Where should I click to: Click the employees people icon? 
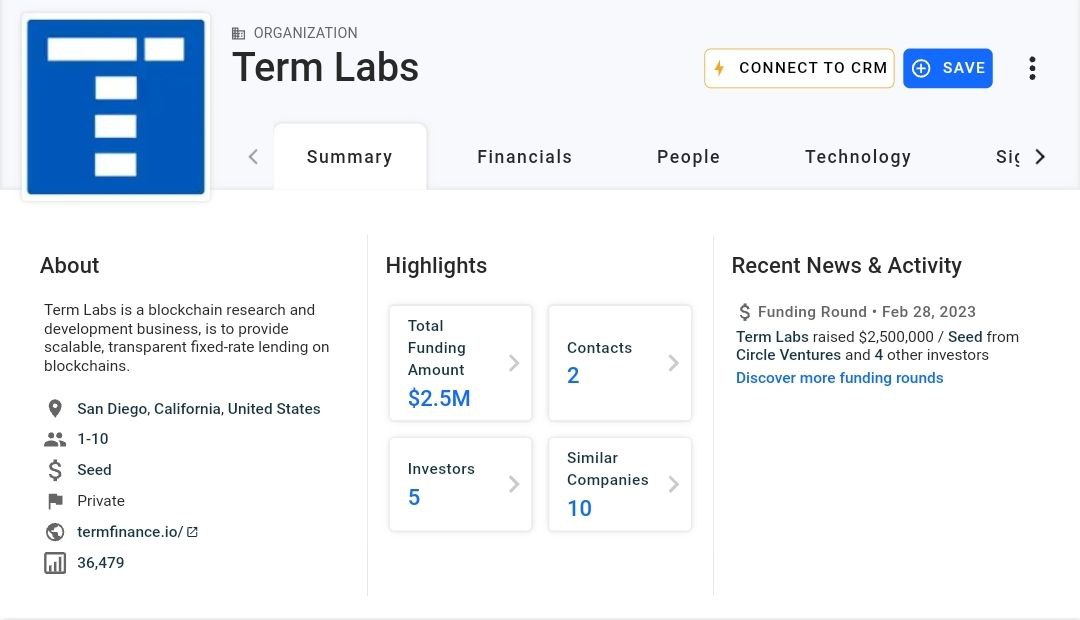pos(55,439)
